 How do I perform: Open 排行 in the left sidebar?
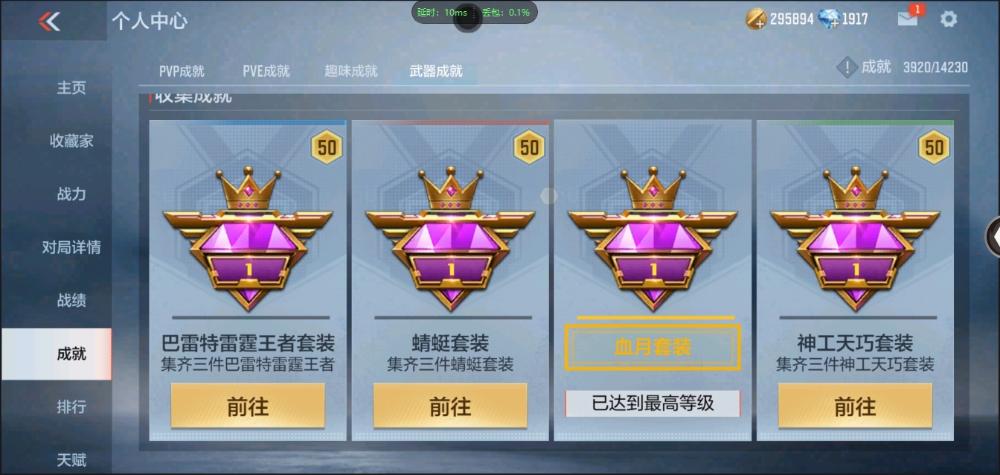tap(71, 407)
